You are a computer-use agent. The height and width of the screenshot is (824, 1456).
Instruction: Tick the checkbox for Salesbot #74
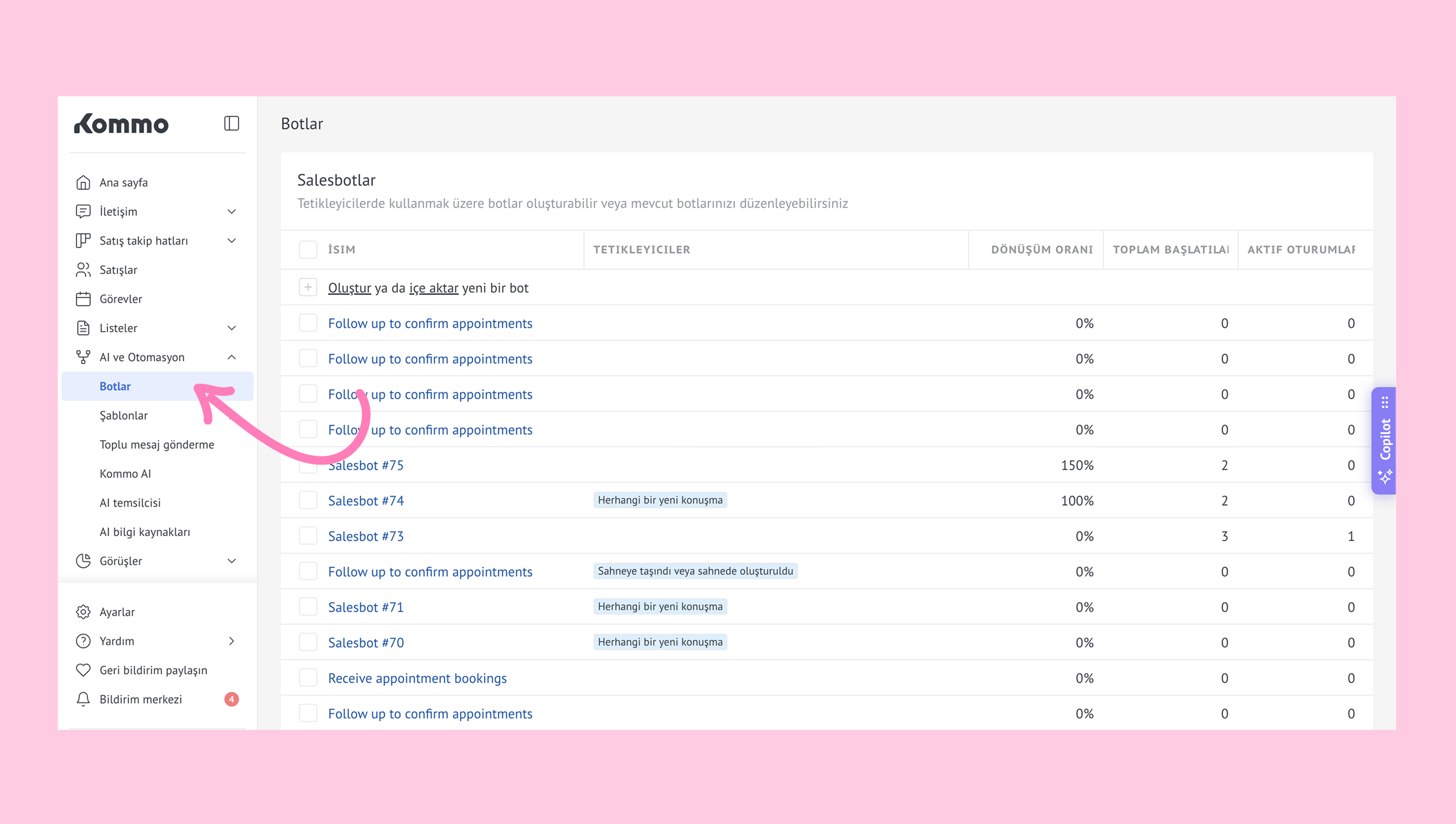[x=308, y=500]
